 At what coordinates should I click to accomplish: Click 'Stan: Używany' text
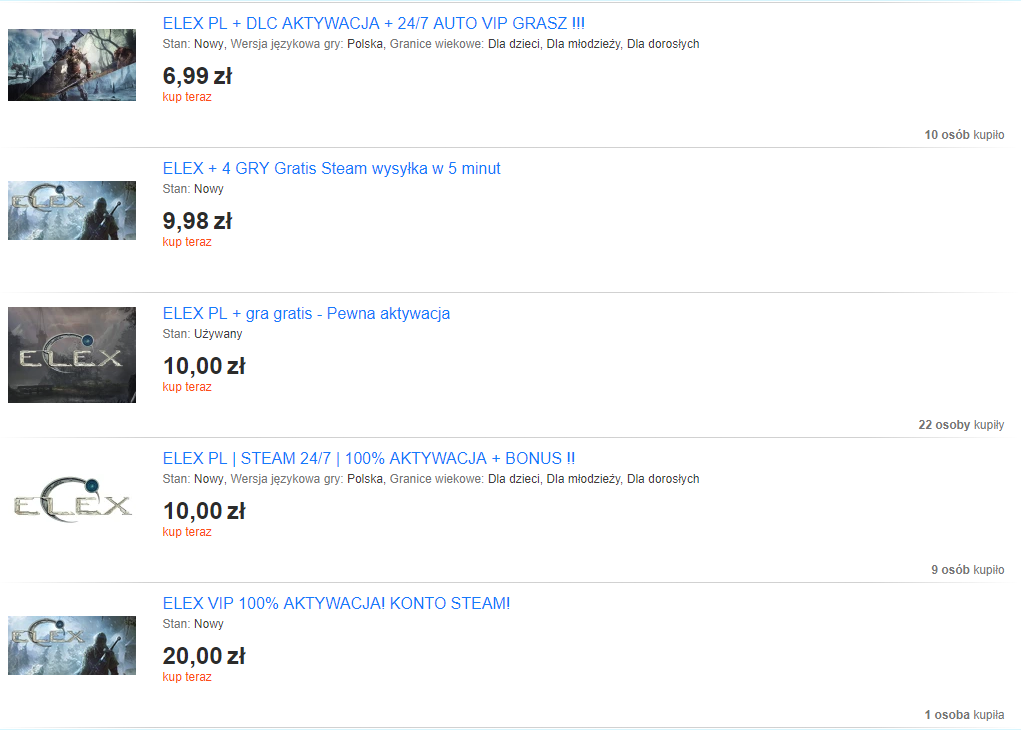(x=202, y=333)
